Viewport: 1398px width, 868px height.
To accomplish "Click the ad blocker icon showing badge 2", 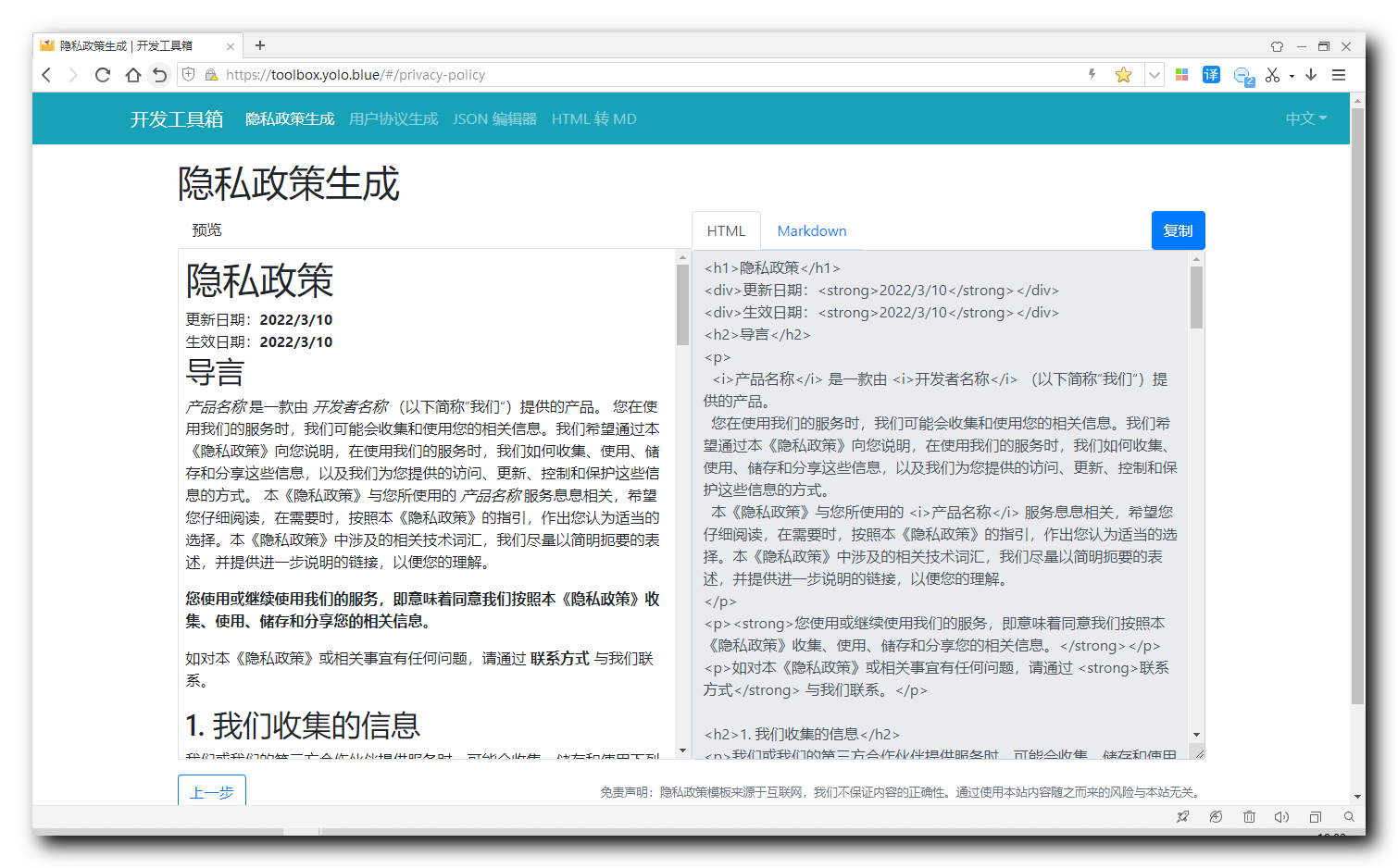I will (1242, 75).
